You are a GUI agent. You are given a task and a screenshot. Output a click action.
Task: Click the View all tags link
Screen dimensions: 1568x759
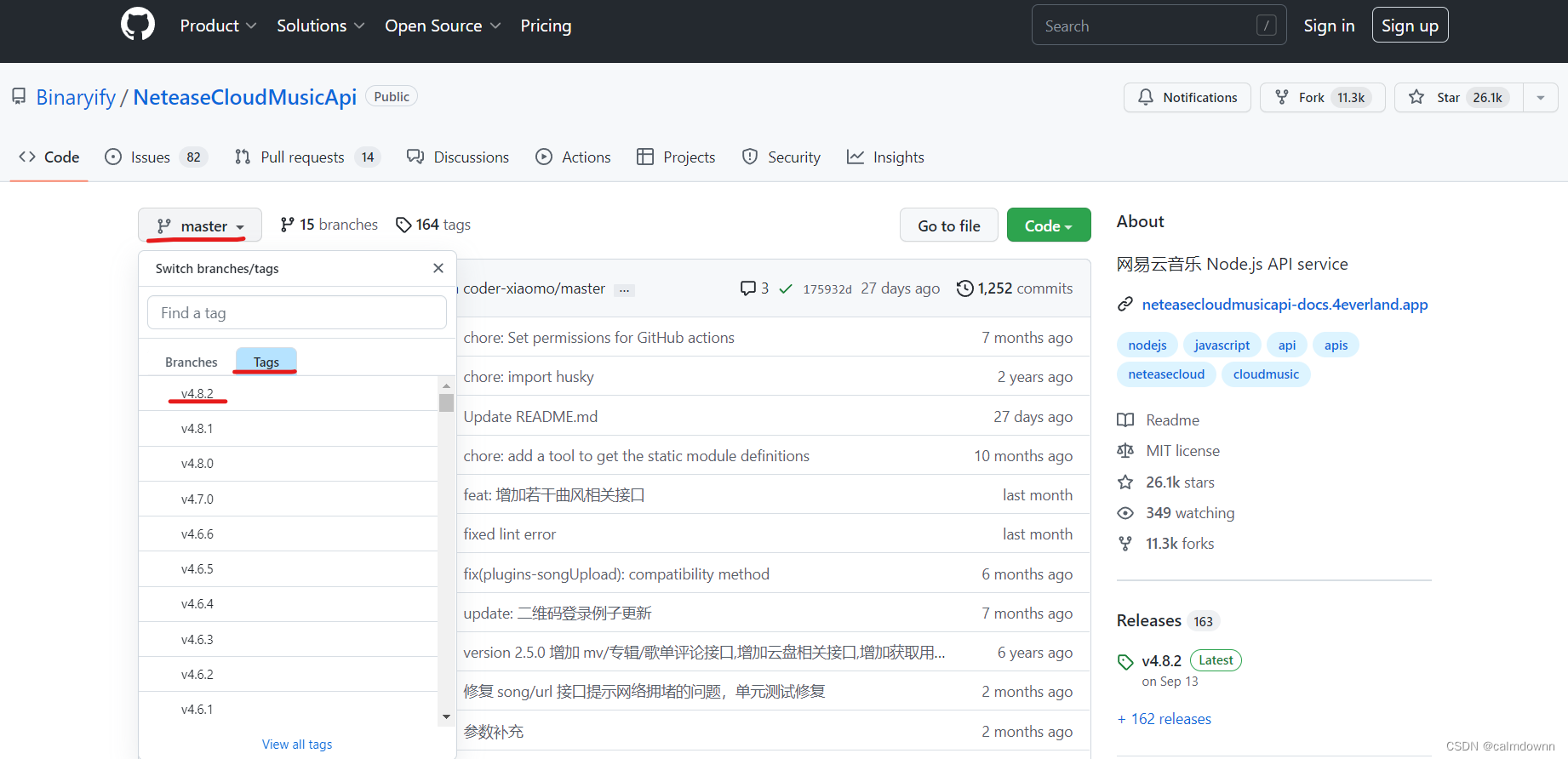pos(297,745)
